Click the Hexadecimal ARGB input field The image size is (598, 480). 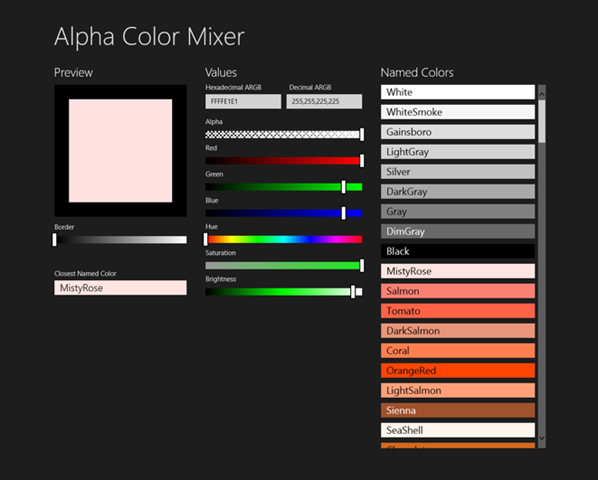[x=243, y=101]
